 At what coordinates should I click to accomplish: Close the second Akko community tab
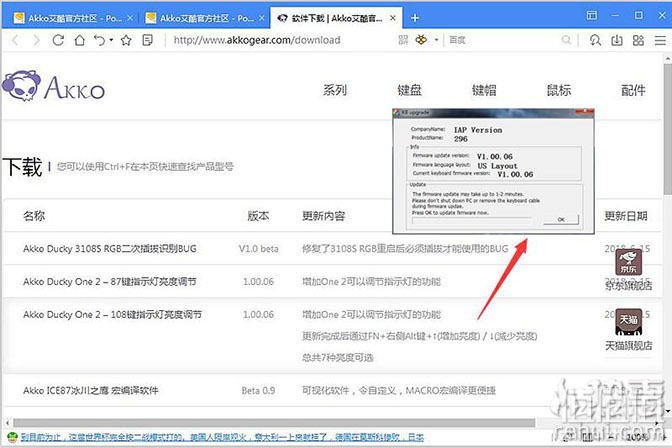pyautogui.click(x=262, y=18)
